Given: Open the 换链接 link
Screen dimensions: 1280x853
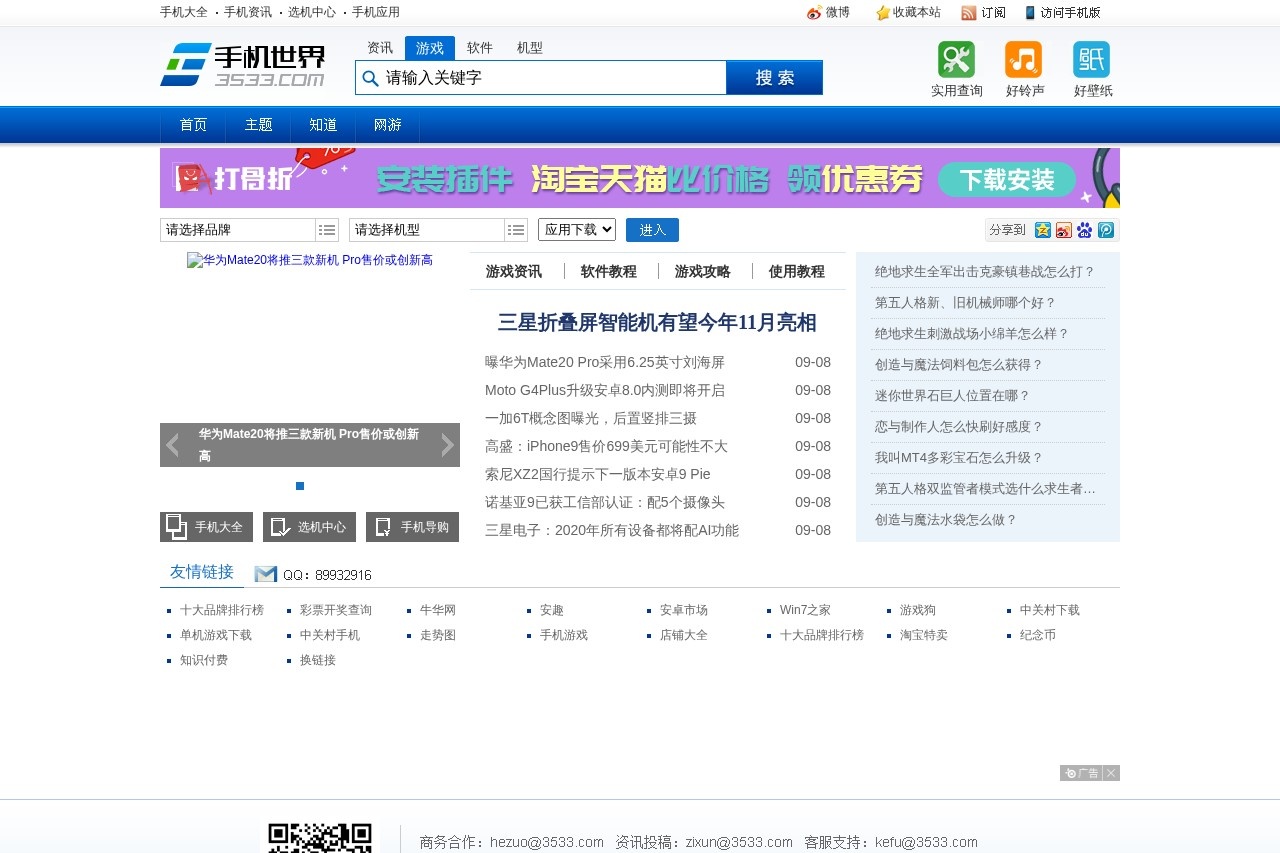Looking at the screenshot, I should click(318, 660).
